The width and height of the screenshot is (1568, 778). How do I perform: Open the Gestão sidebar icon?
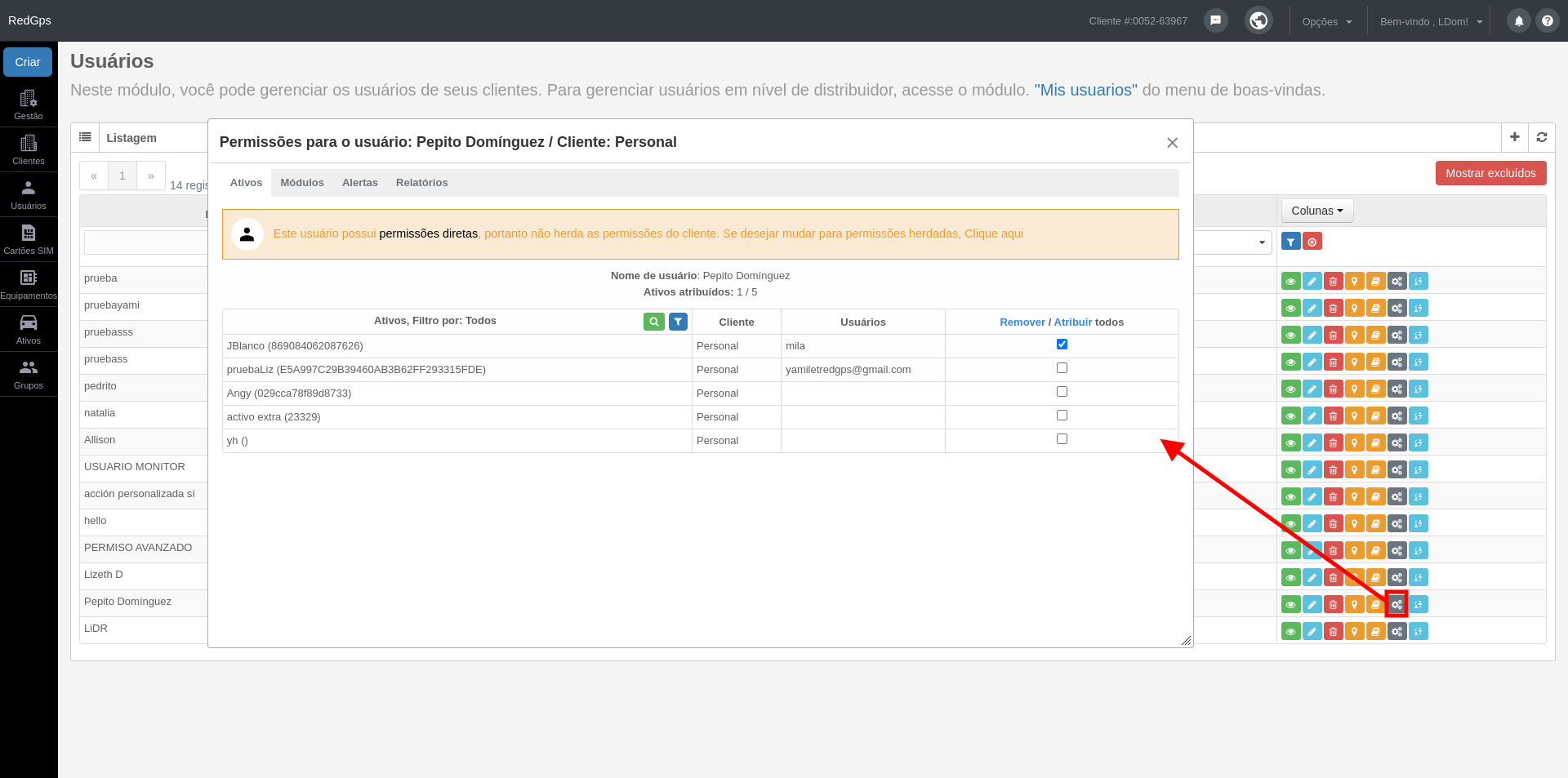(29, 104)
